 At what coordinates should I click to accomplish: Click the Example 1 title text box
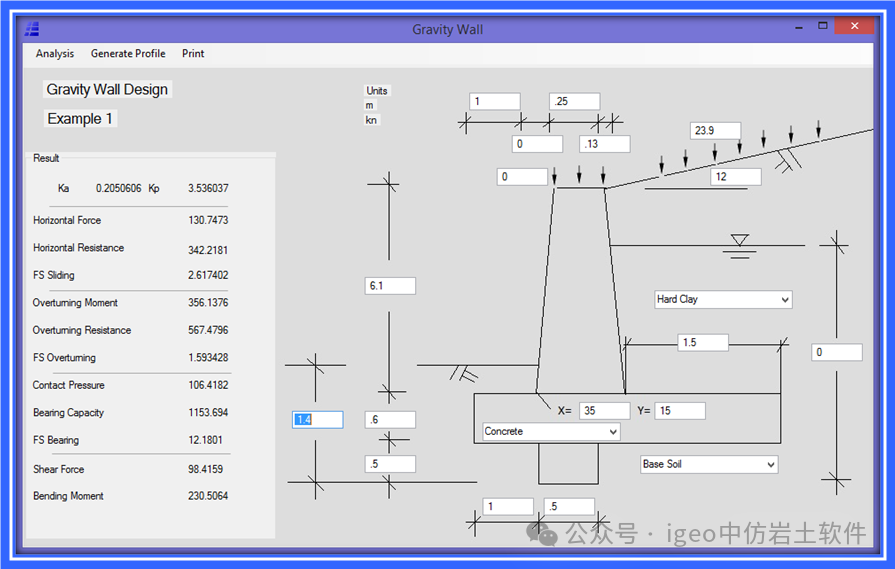click(81, 119)
